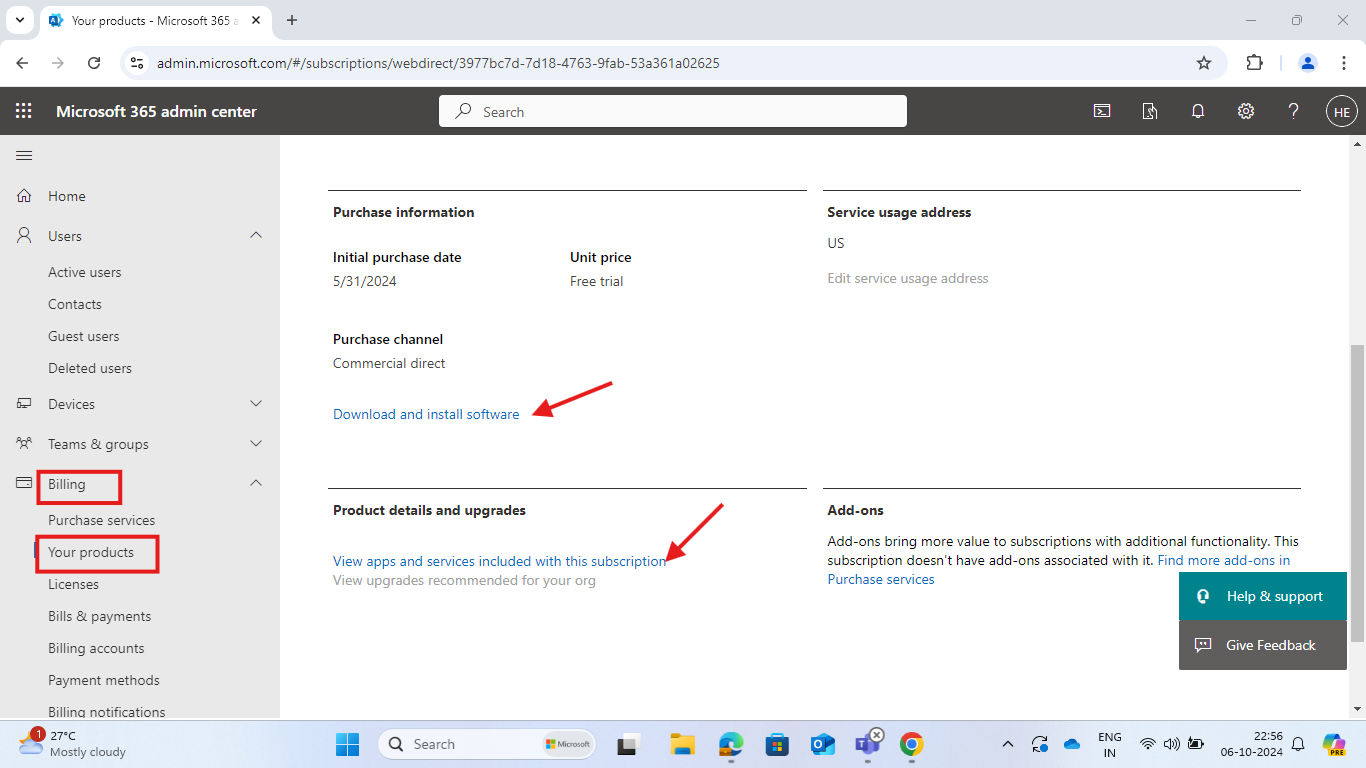
Task: Open the HE account avatar
Action: tap(1342, 112)
